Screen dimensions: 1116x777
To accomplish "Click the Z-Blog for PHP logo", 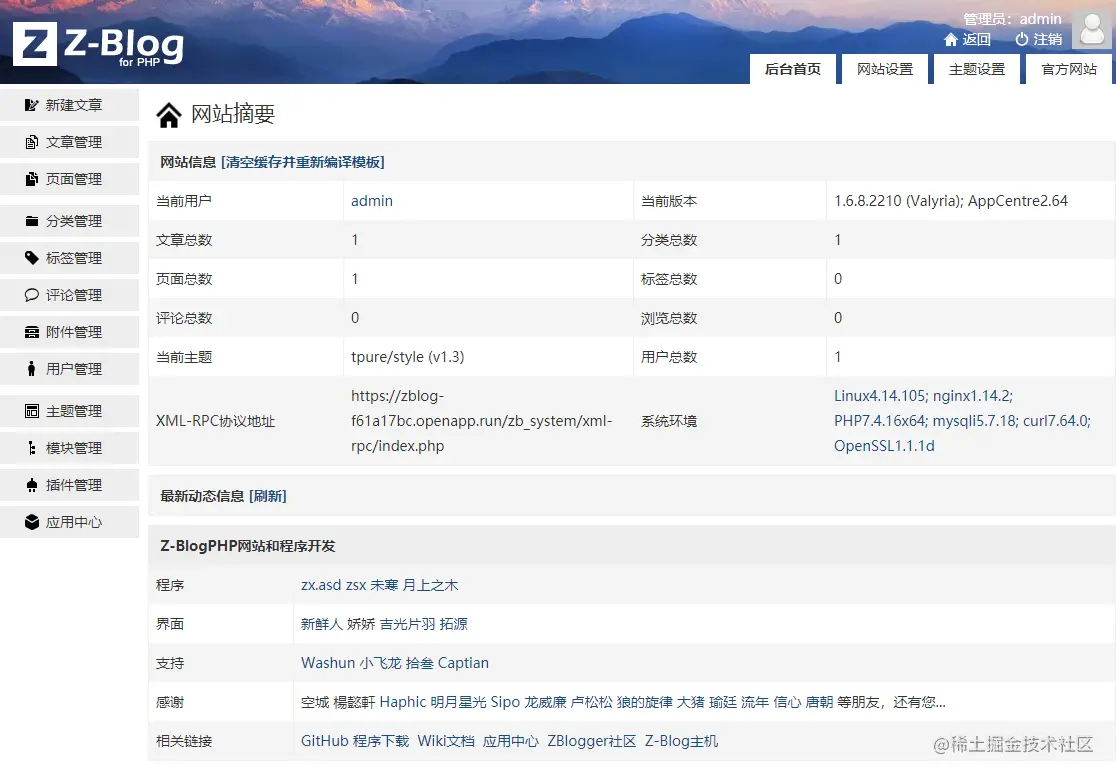I will tap(98, 44).
